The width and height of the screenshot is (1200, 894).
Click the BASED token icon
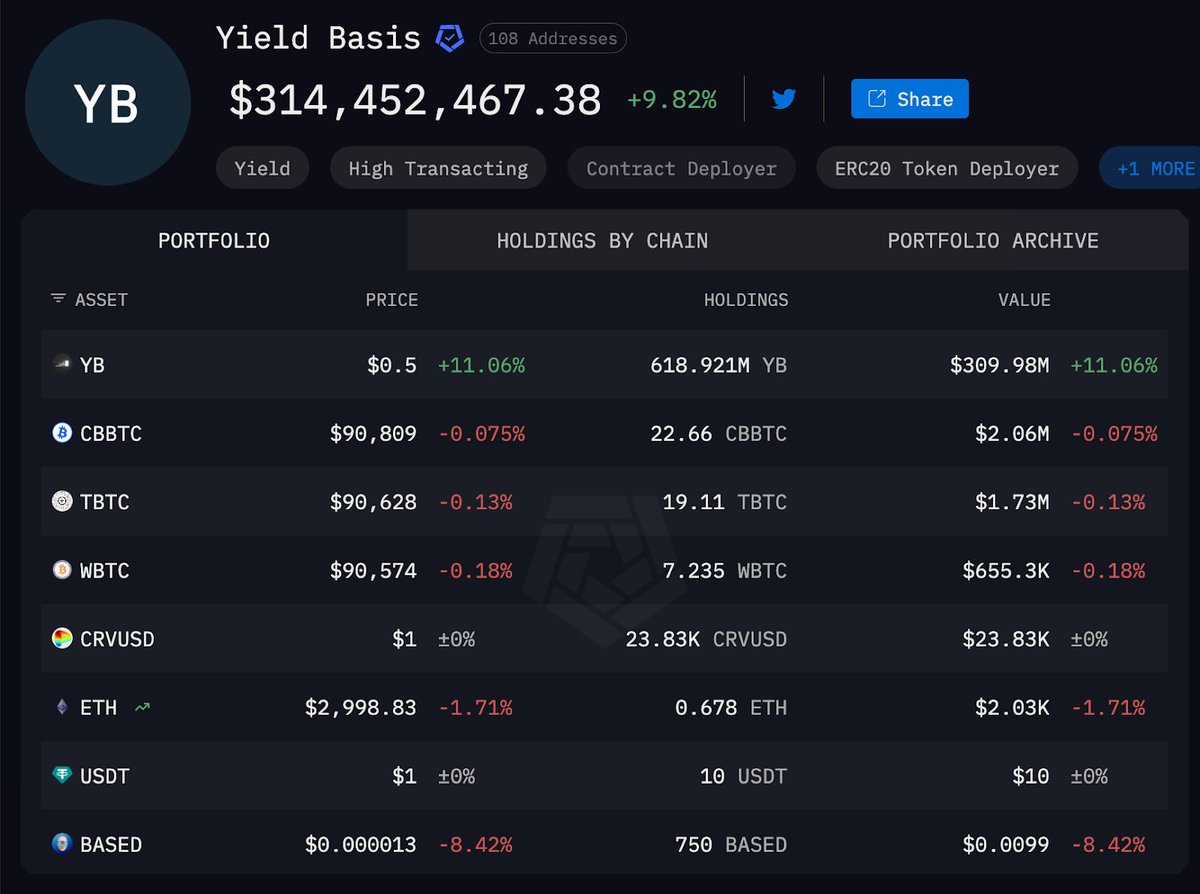[x=62, y=844]
